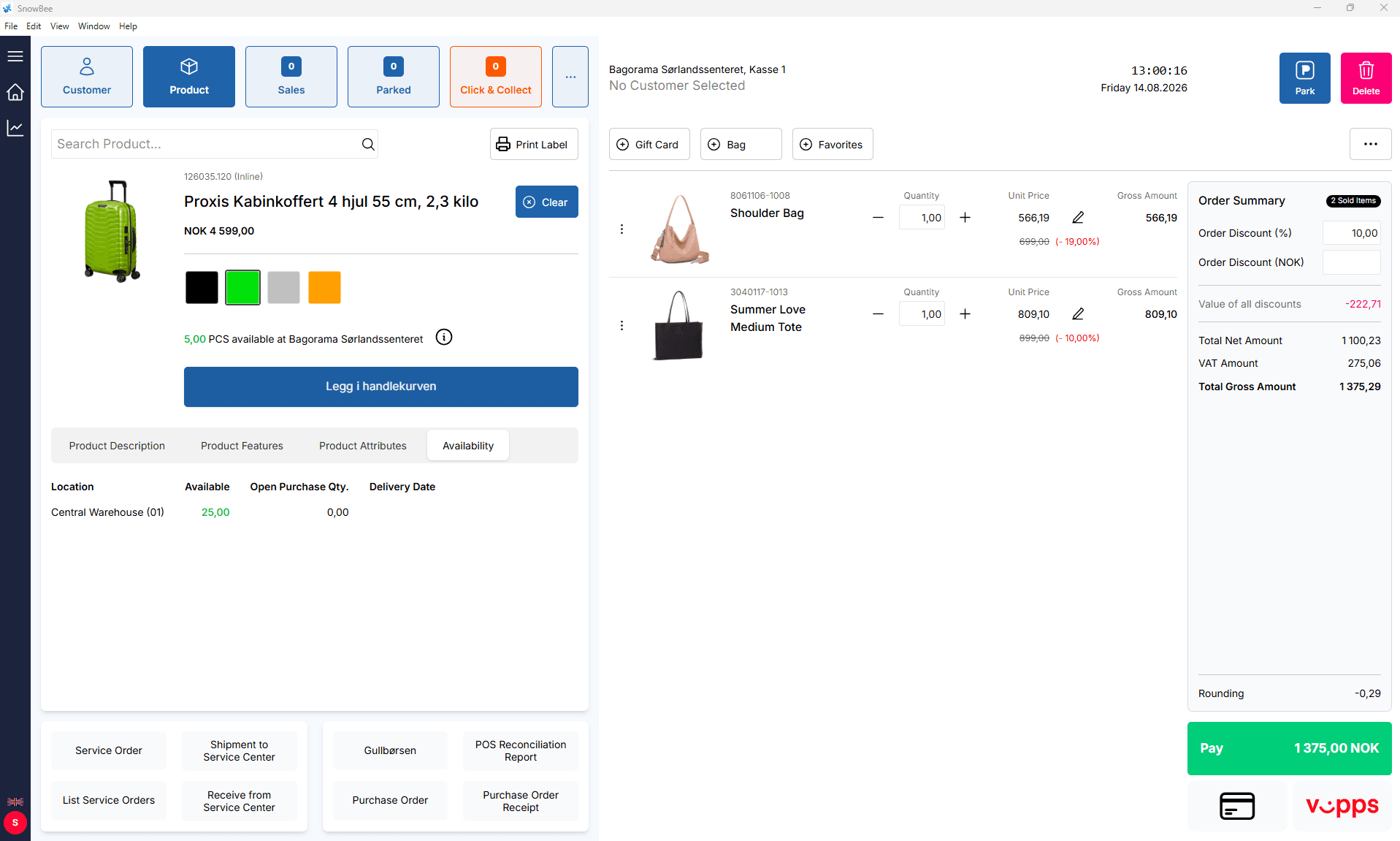This screenshot has height=841, width=1400.
Task: Select the orange color variant
Action: (324, 287)
